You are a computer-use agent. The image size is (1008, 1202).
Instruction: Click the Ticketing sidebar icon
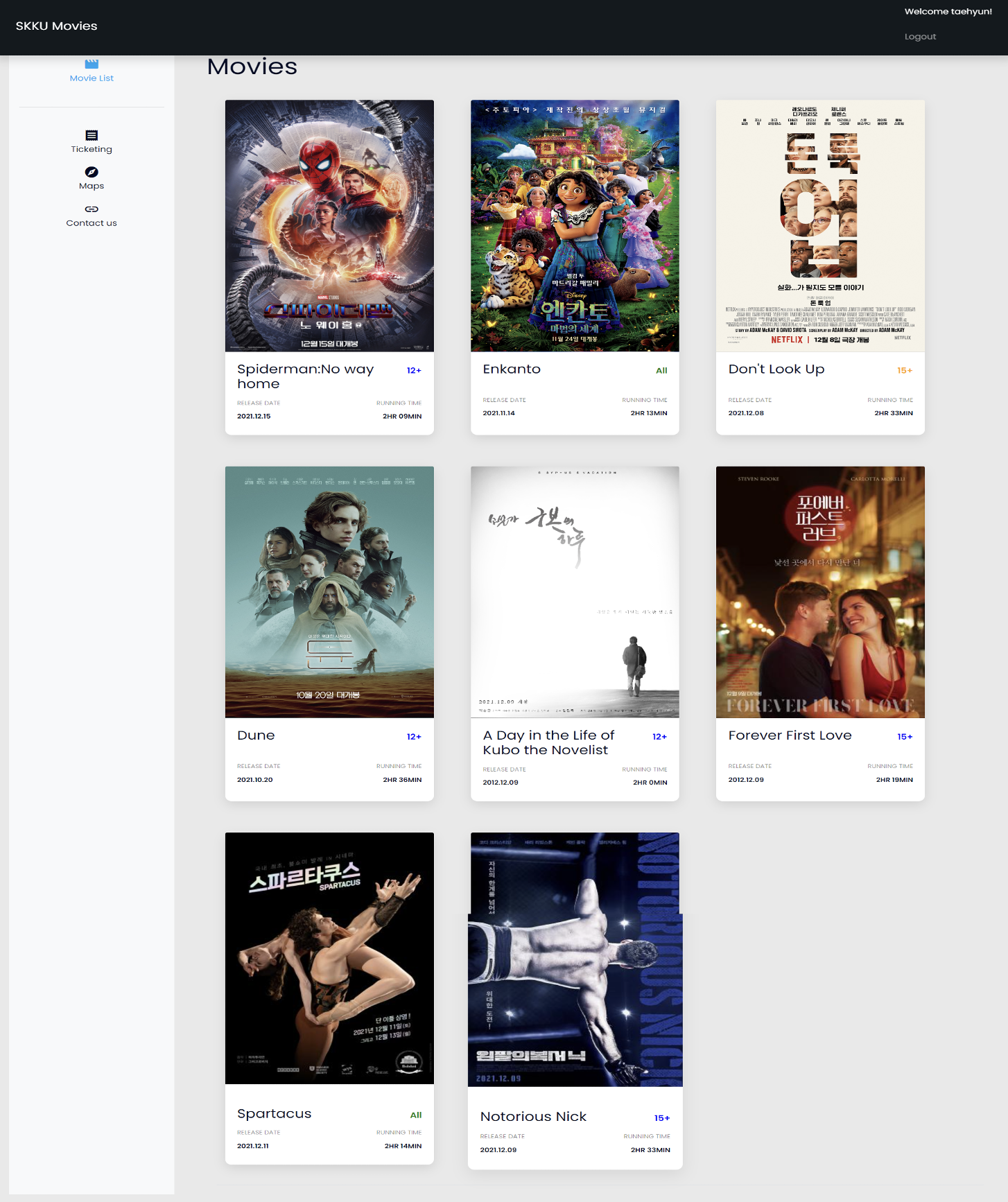tap(92, 135)
